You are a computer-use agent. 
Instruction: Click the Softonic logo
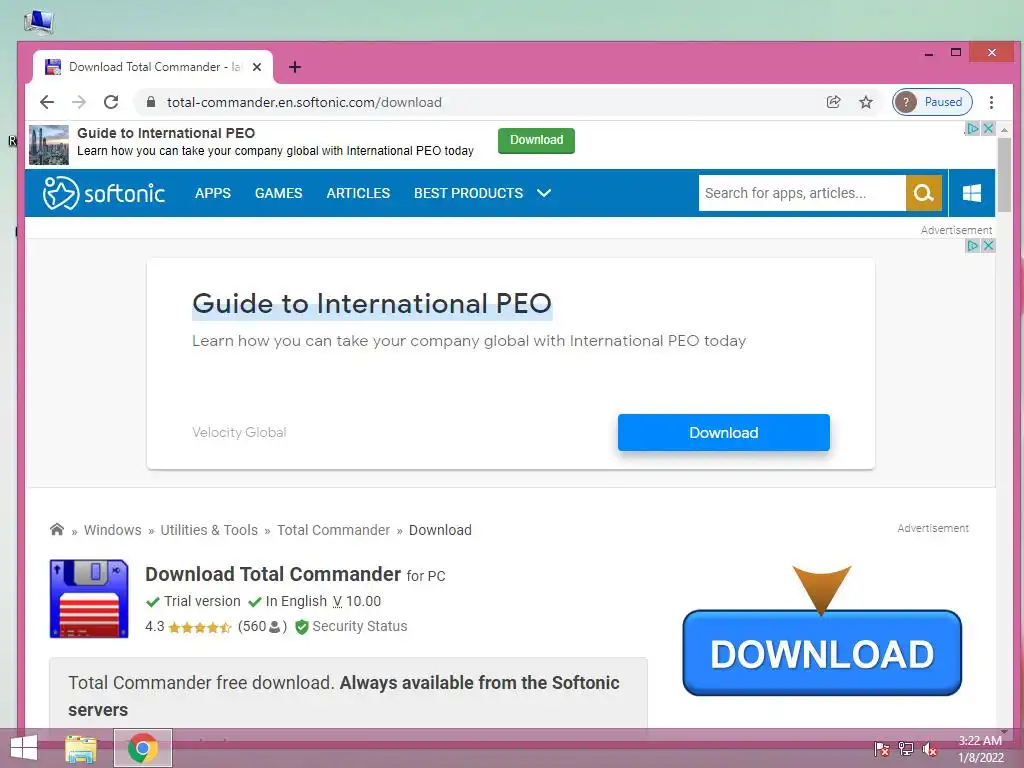tap(103, 193)
